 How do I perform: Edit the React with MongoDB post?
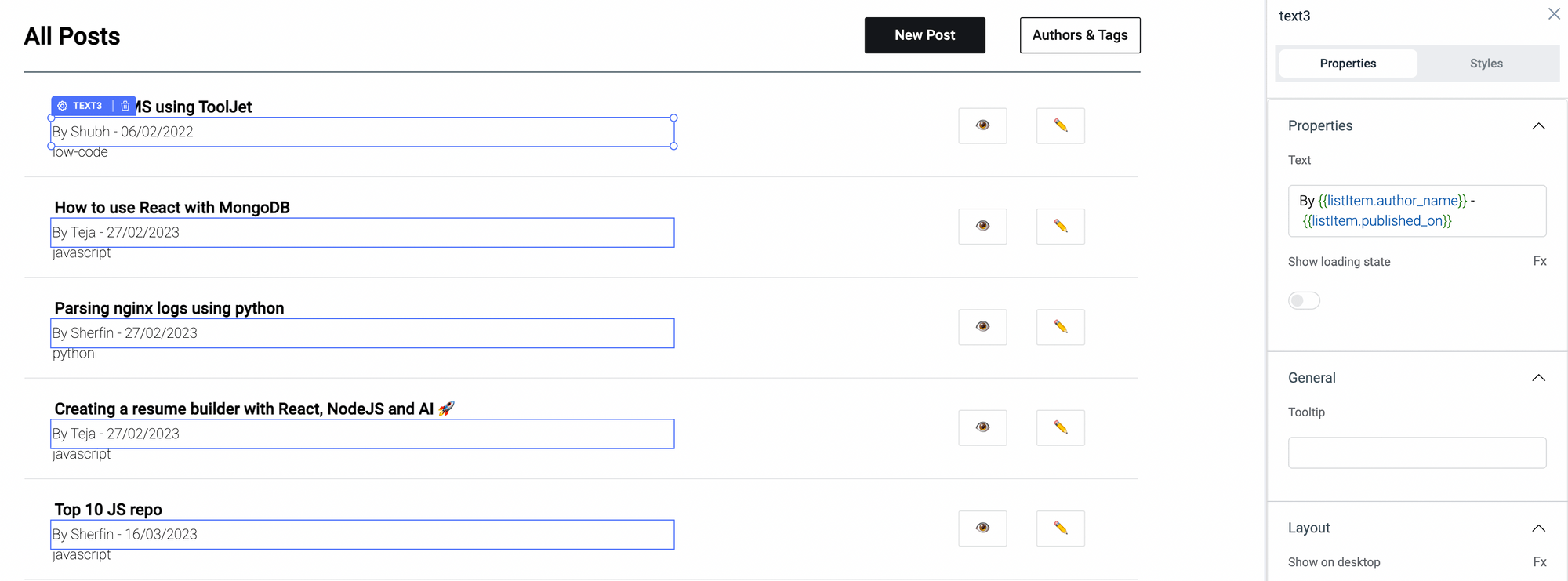(x=1060, y=226)
